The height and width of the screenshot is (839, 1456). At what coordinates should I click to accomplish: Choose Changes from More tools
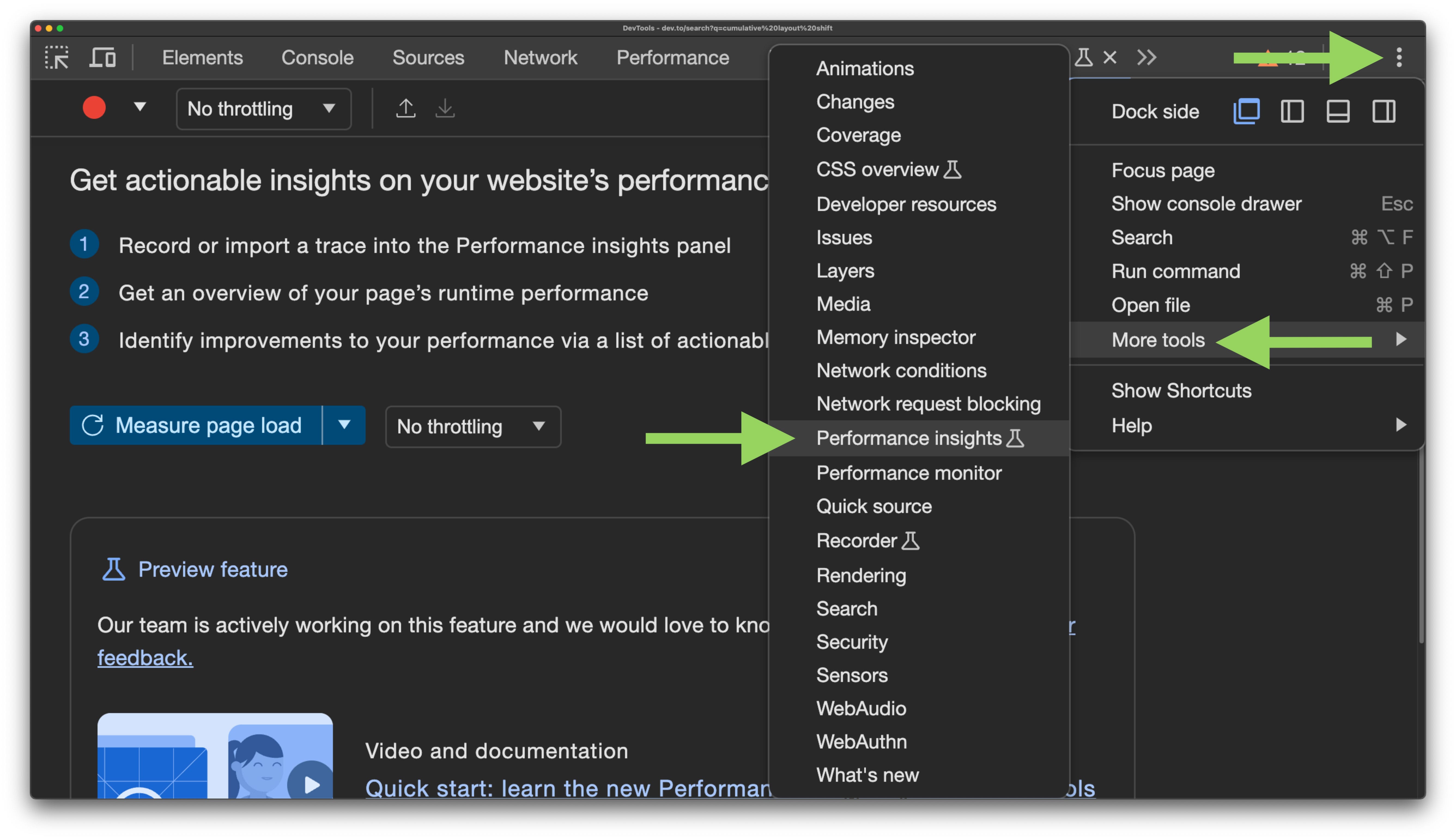919,102
